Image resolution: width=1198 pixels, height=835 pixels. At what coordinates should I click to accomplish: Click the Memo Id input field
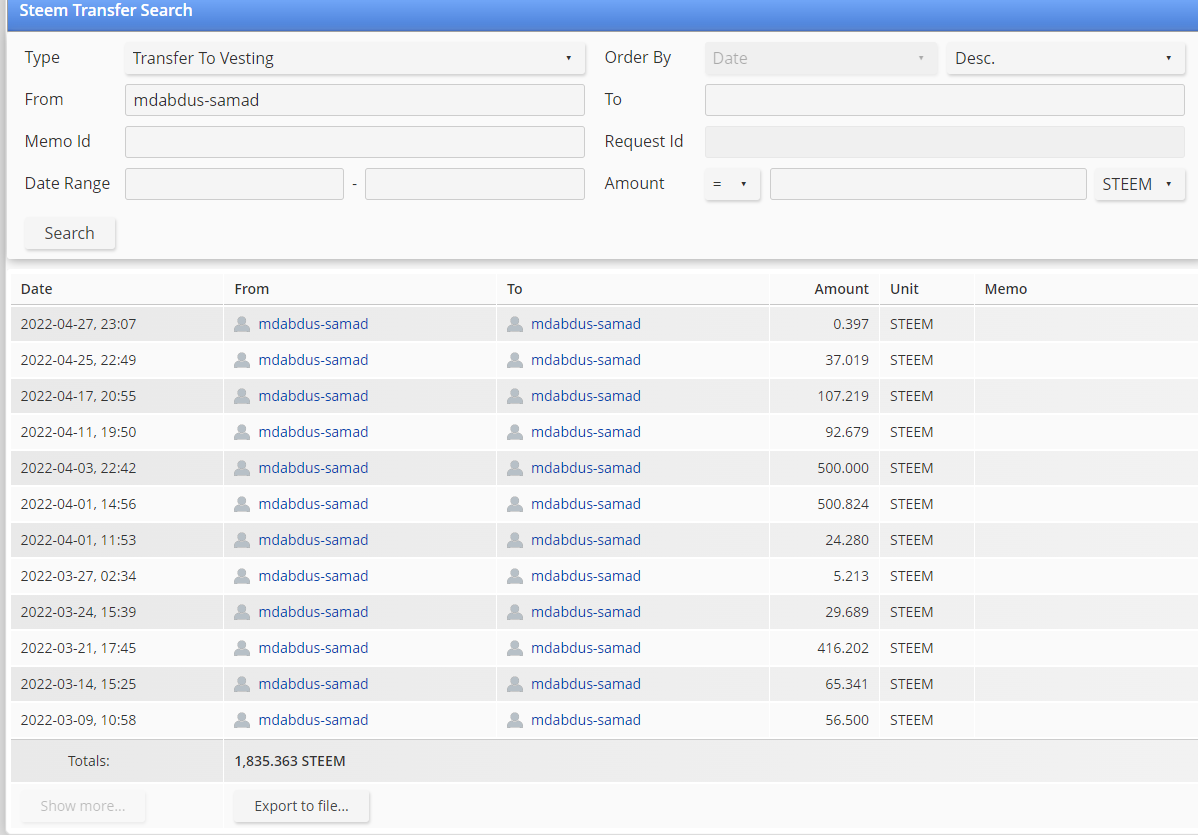355,142
